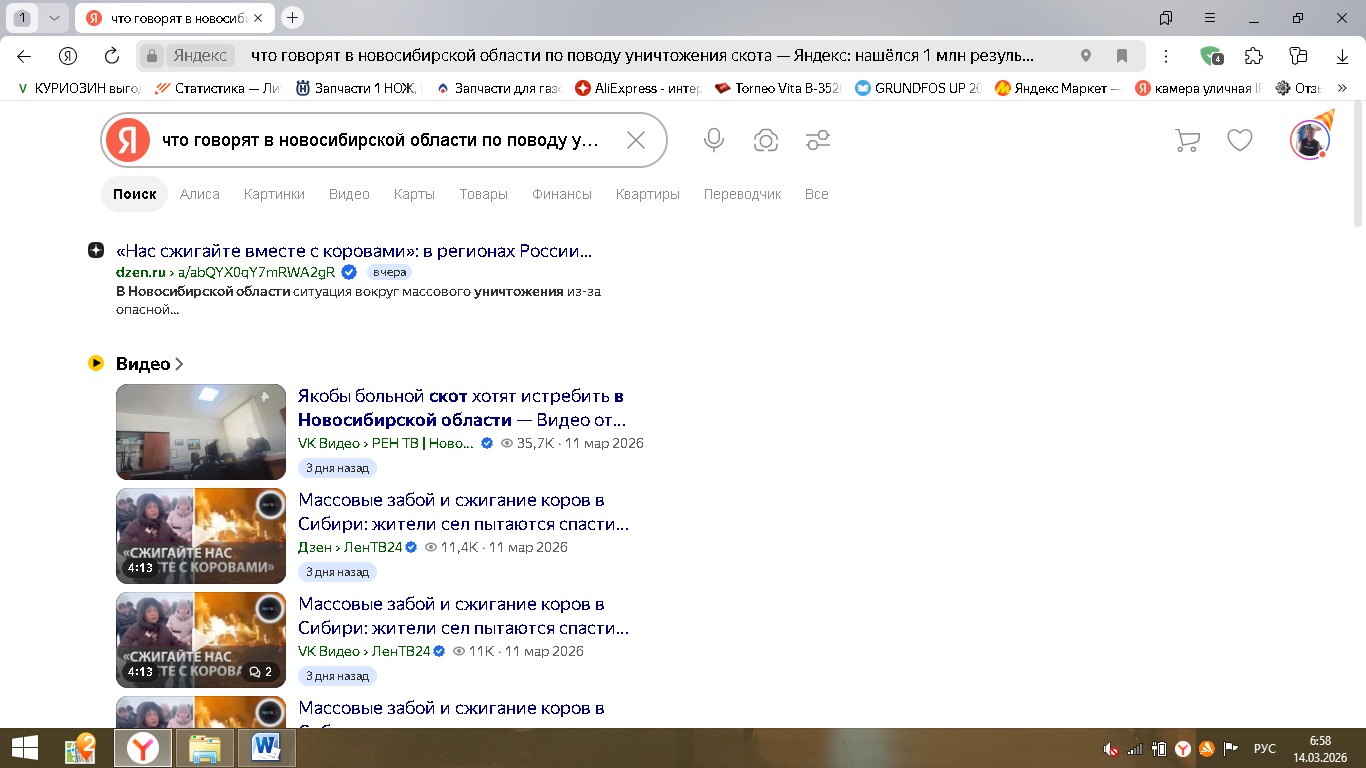Open the user profile avatar
This screenshot has width=1366, height=768.
1310,140
